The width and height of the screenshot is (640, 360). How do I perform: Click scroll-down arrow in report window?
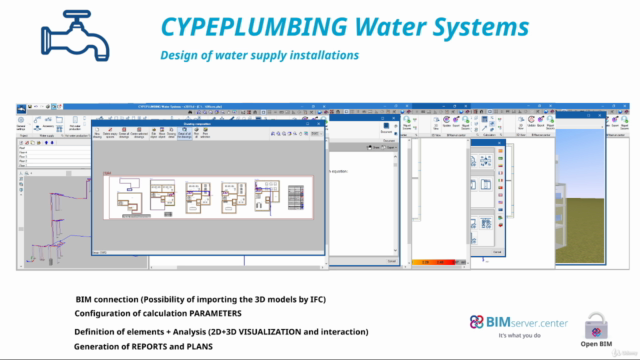point(395,250)
